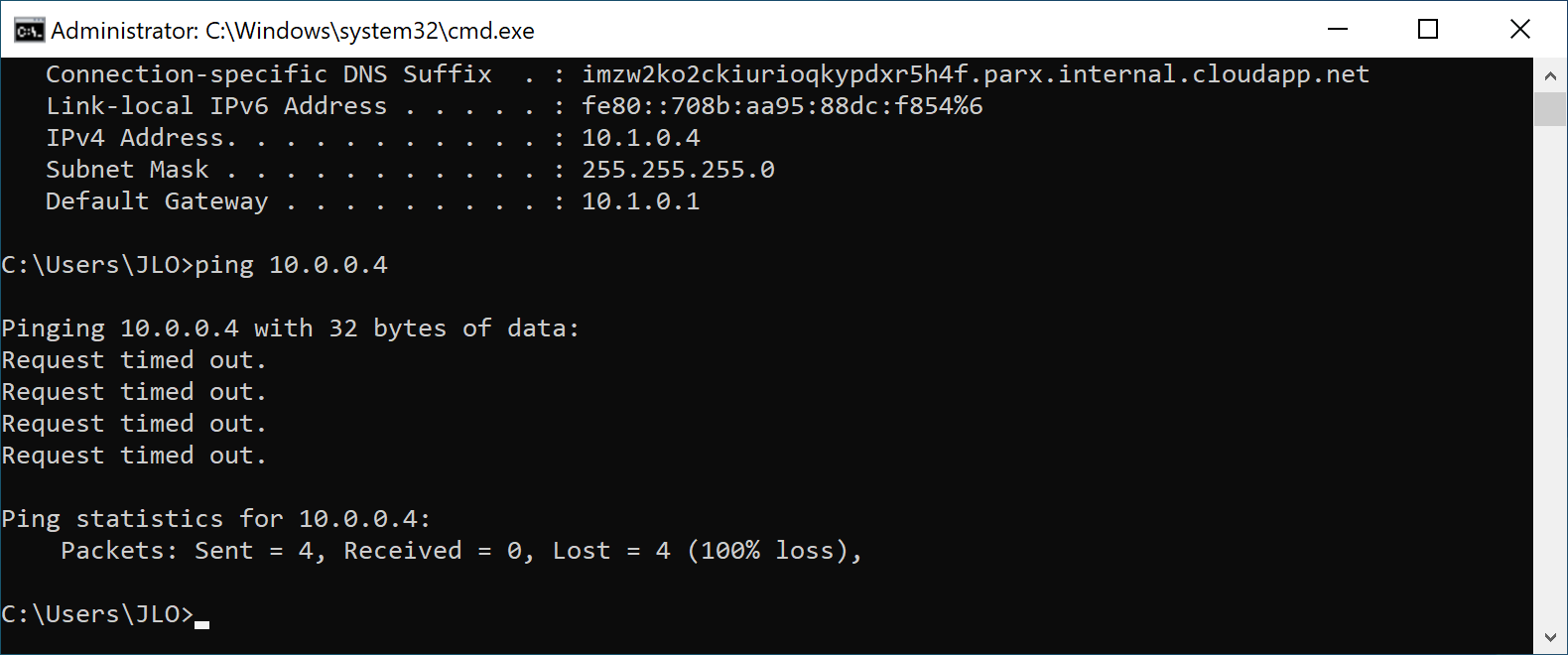Minimize the command prompt window

1338,30
